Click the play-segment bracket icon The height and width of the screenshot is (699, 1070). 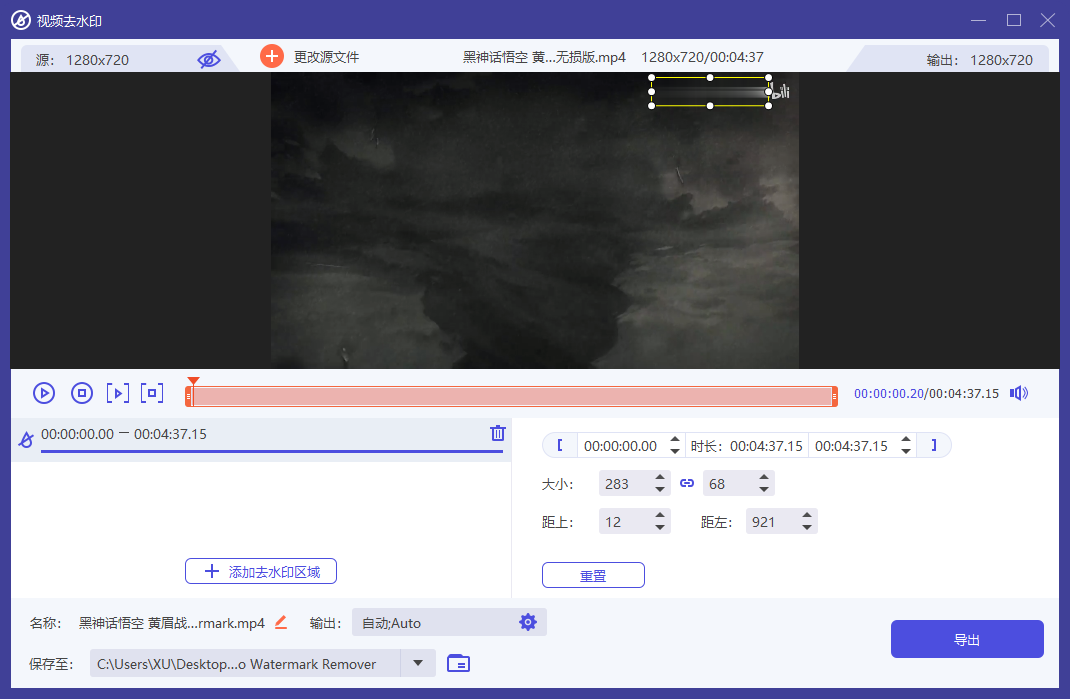tap(118, 393)
